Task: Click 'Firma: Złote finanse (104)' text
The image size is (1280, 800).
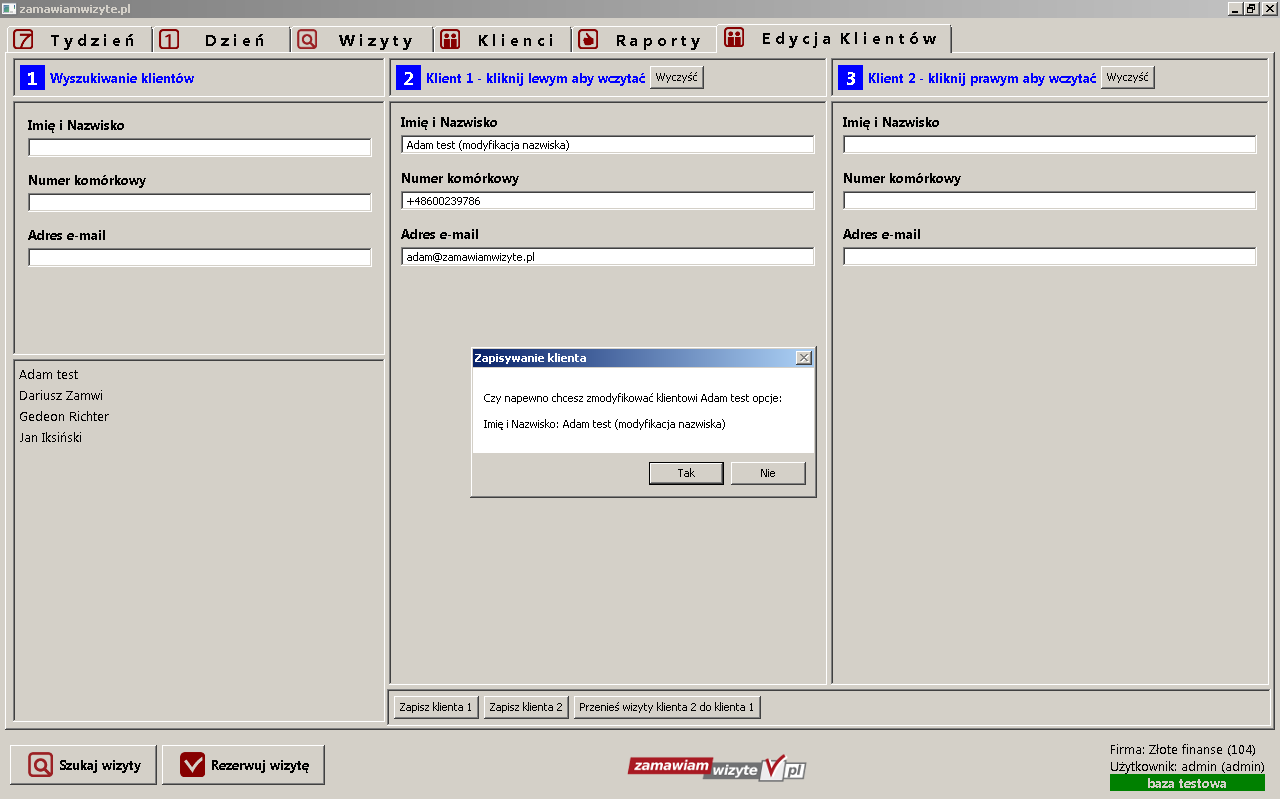Action: 1183,749
